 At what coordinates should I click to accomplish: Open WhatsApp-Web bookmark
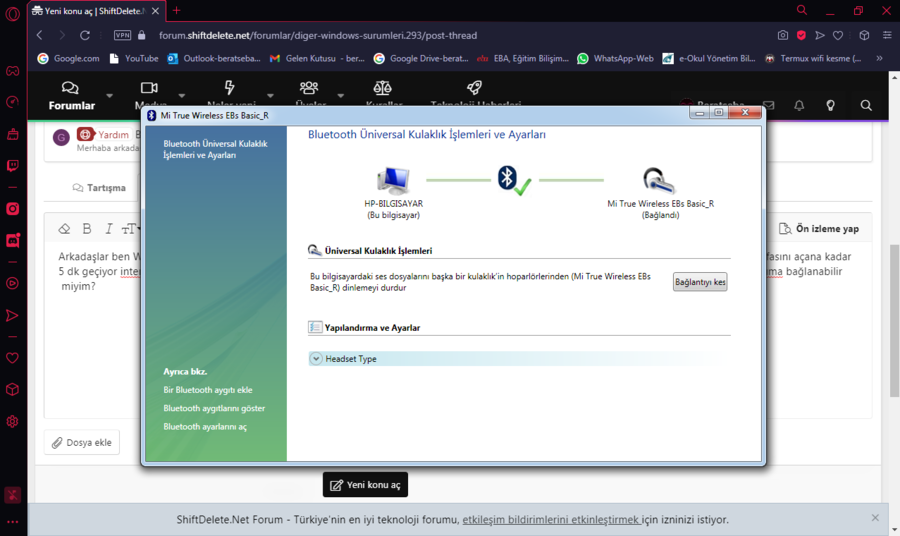615,58
